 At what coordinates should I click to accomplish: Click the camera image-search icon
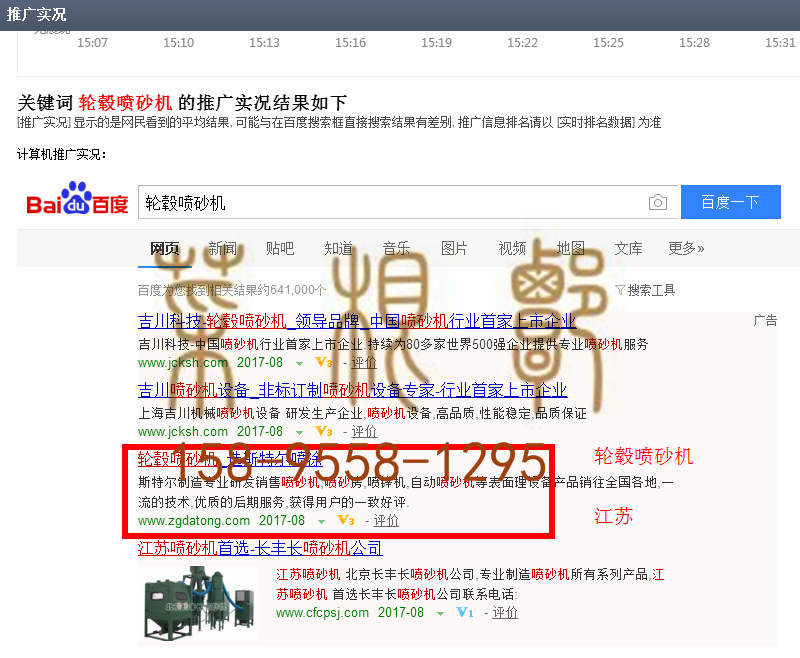point(658,203)
